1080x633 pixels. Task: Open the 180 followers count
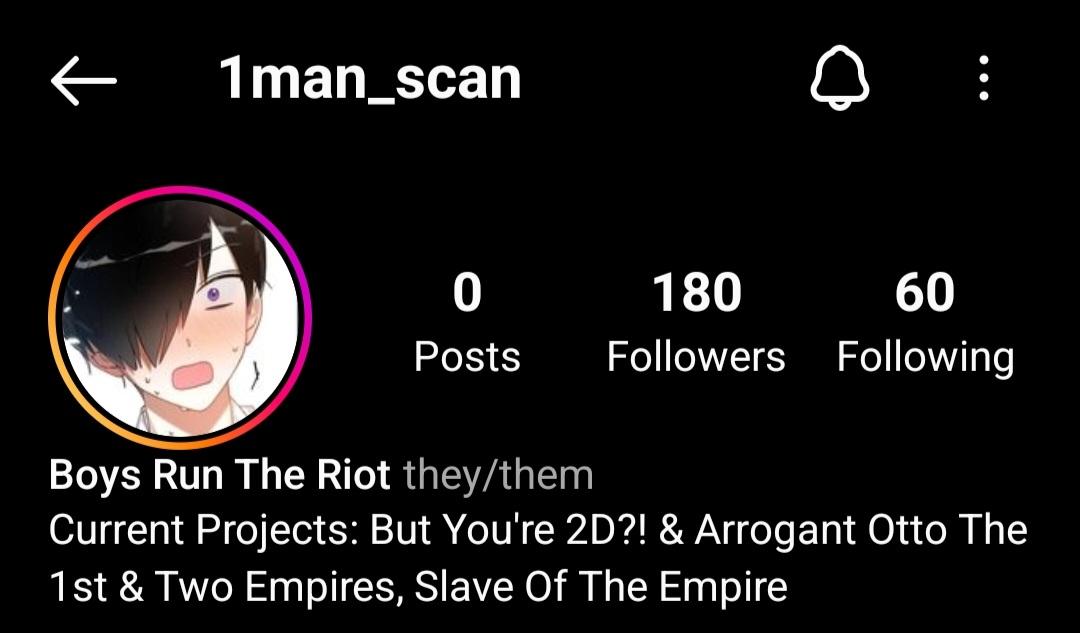(696, 292)
